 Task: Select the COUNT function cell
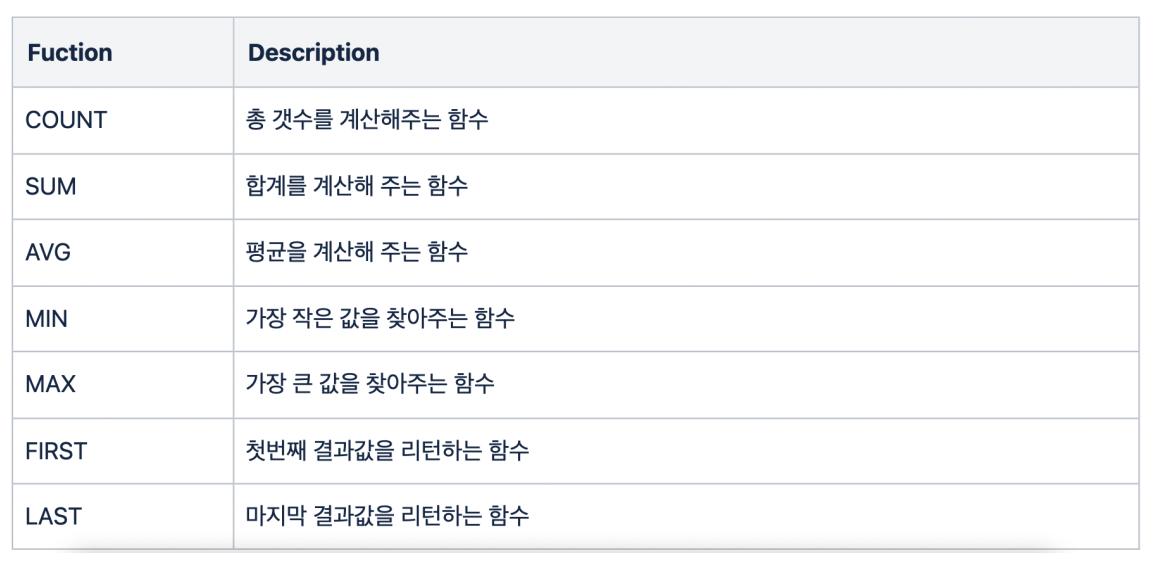click(66, 120)
